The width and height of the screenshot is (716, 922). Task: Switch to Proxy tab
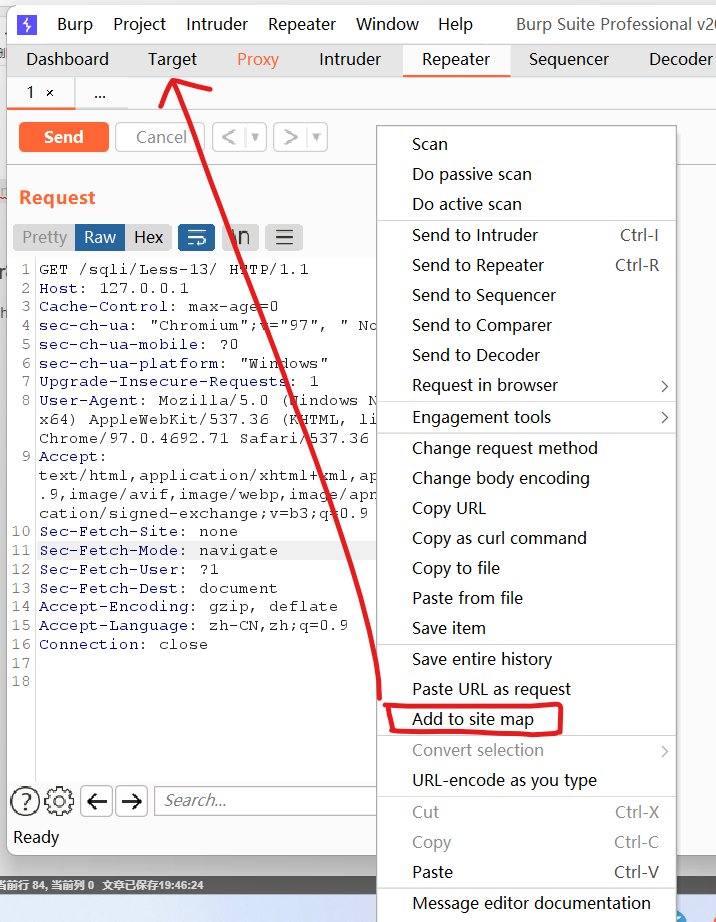click(257, 59)
